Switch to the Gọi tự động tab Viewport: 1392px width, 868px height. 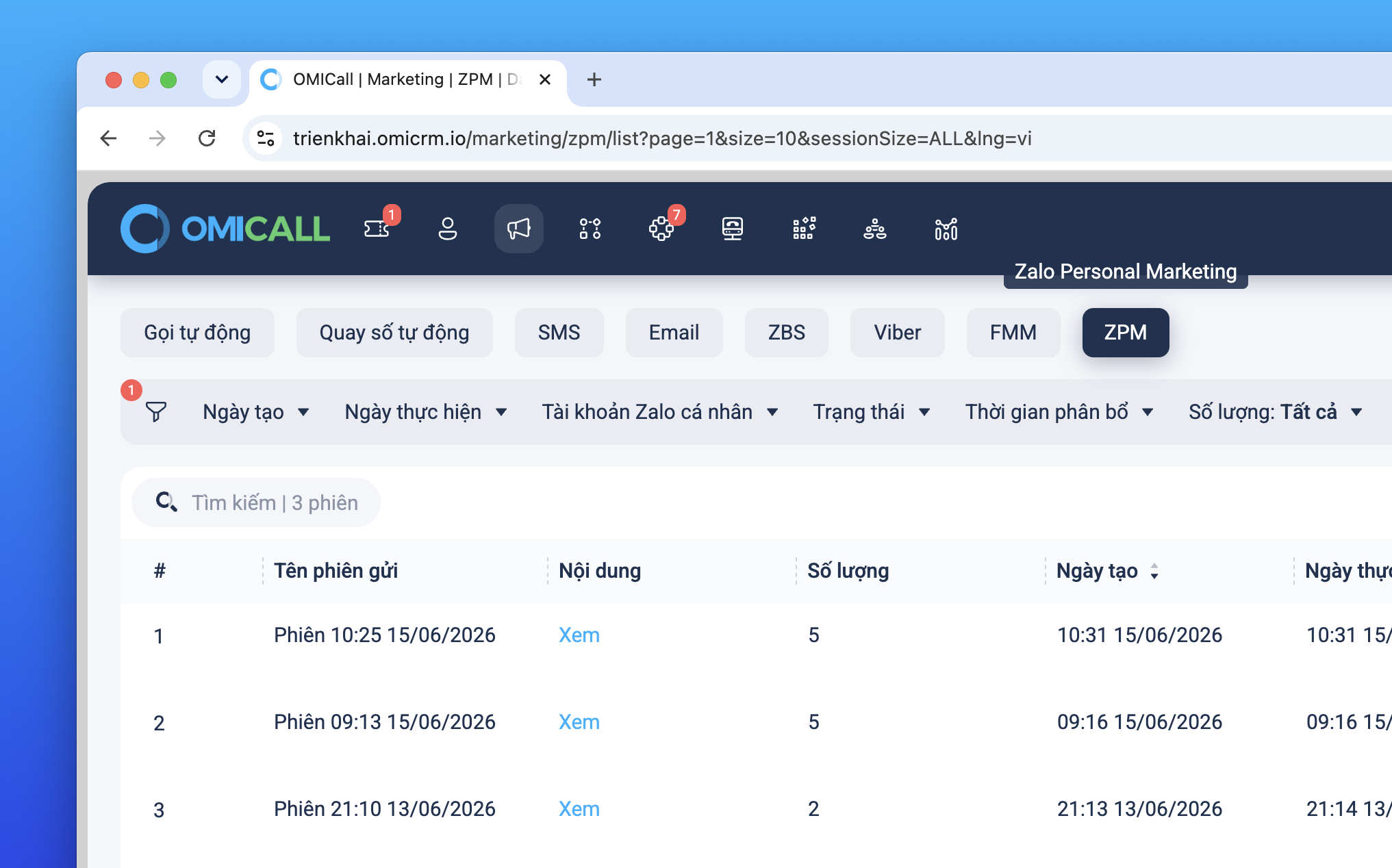click(197, 333)
